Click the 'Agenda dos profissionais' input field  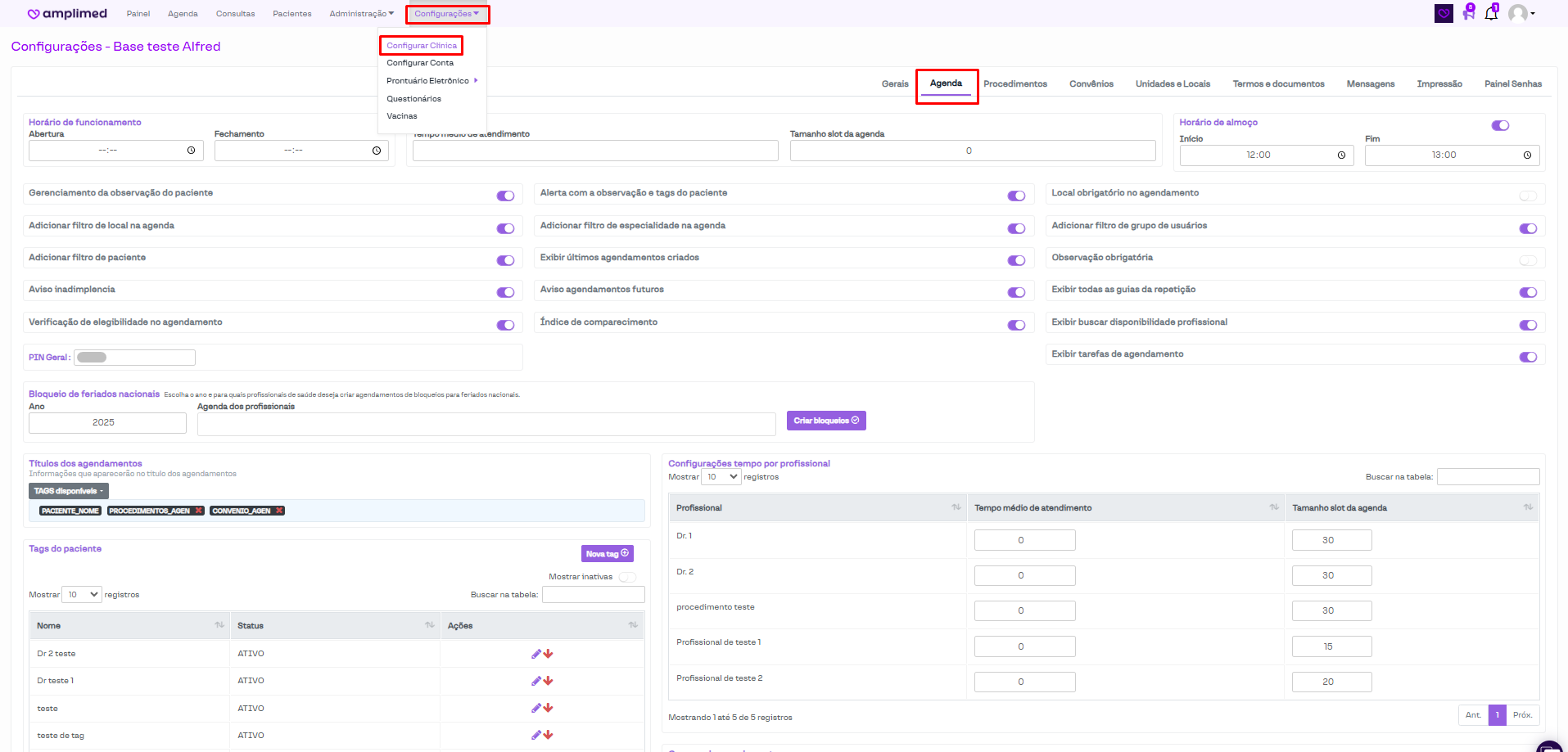point(486,424)
